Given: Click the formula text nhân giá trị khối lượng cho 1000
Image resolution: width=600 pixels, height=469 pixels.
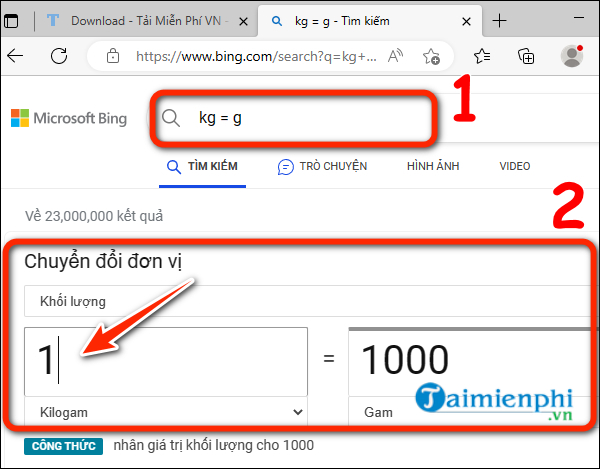Looking at the screenshot, I should (214, 446).
